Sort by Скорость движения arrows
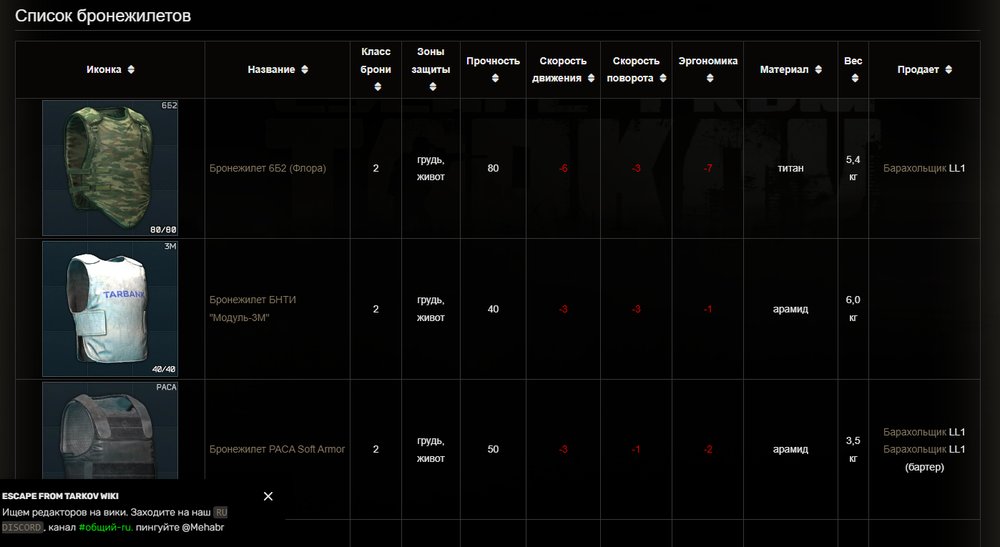This screenshot has width=1000, height=547. (x=591, y=78)
